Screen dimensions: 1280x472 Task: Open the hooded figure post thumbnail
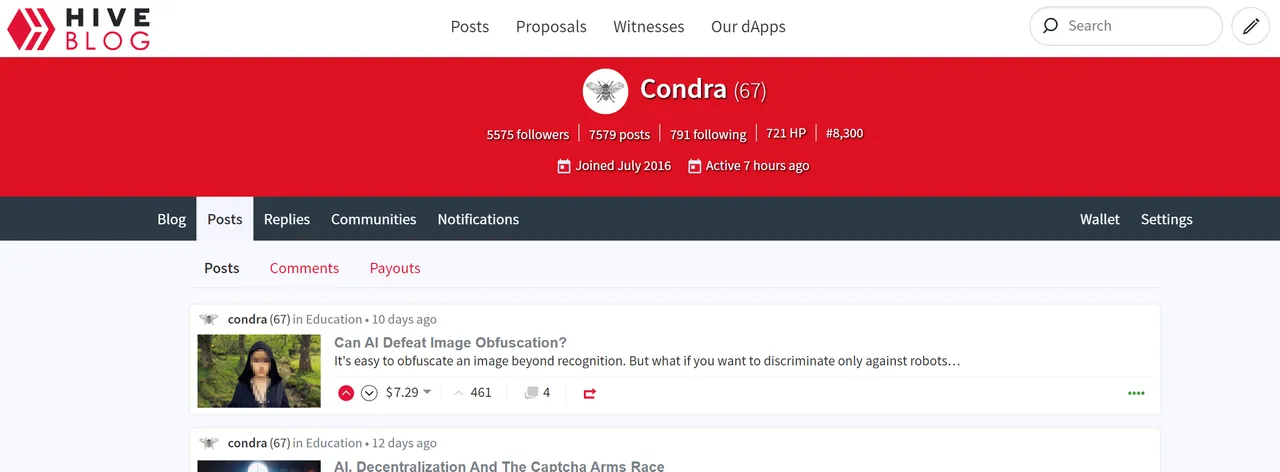coord(259,371)
